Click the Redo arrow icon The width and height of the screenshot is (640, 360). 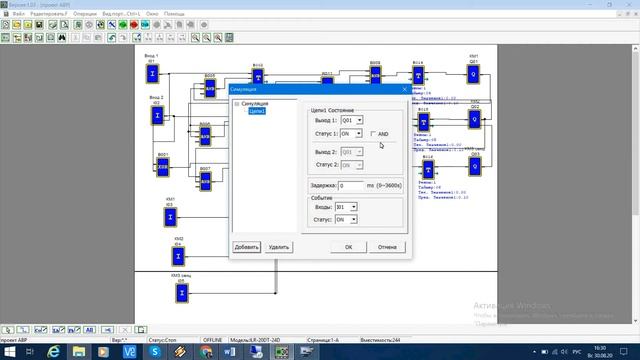pos(123,38)
